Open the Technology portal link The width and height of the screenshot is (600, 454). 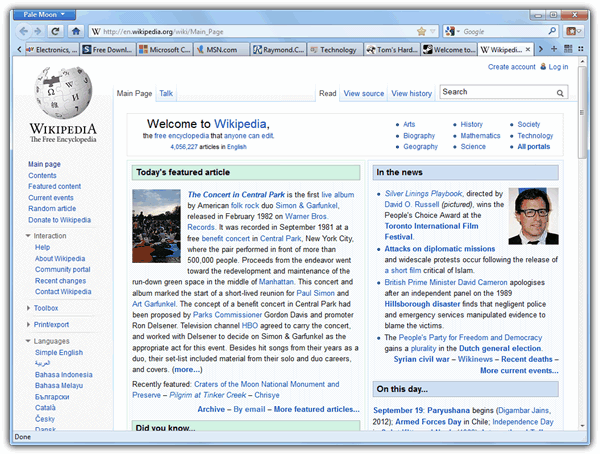[535, 136]
